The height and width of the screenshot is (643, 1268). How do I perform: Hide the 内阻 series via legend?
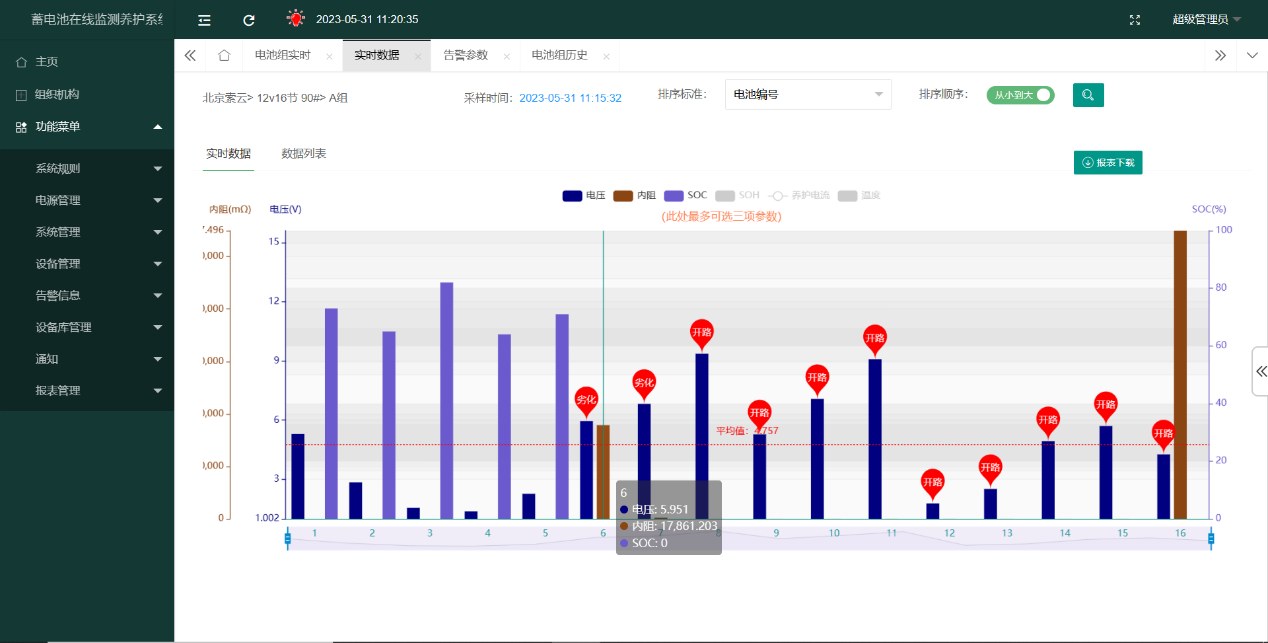click(x=634, y=196)
